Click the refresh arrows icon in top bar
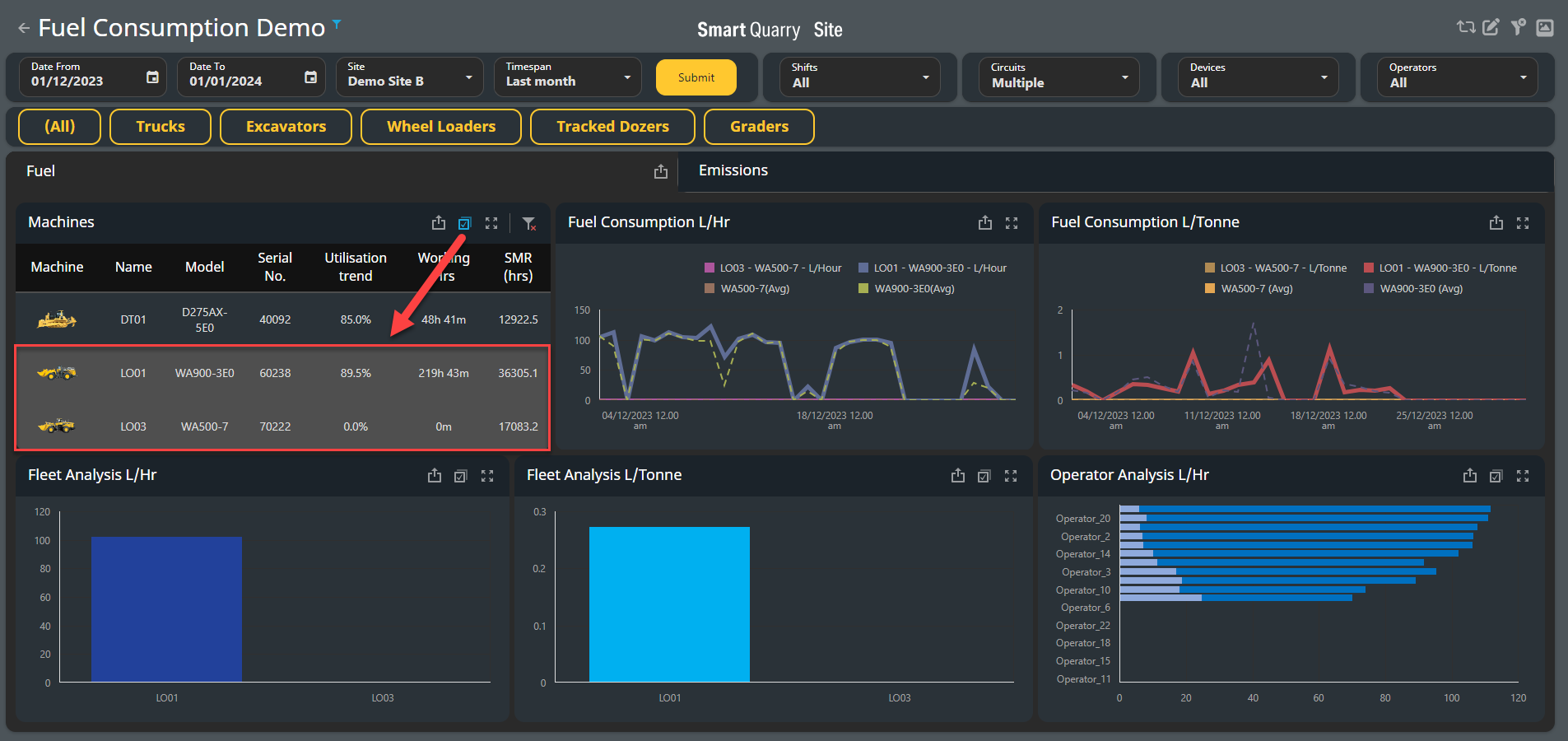 click(1466, 27)
